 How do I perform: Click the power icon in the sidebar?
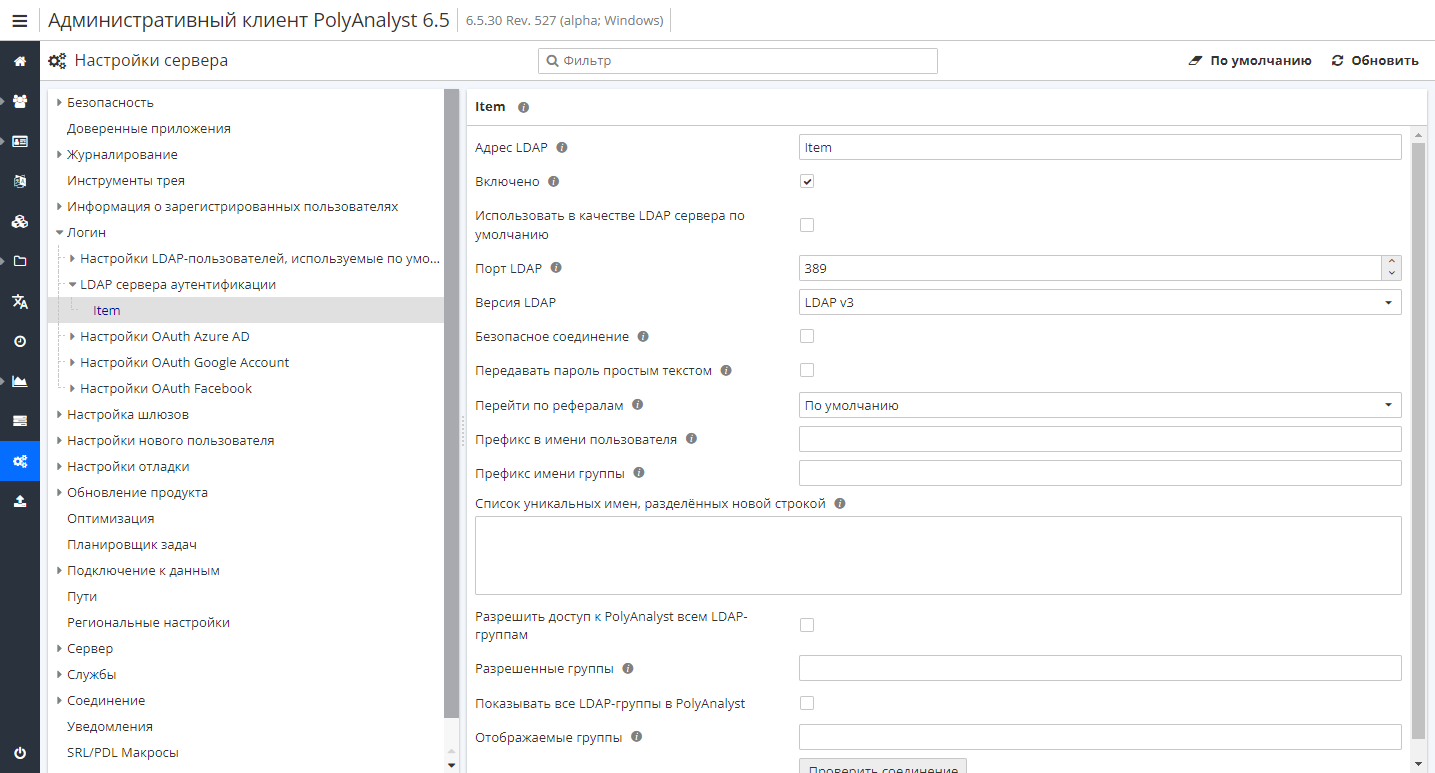[x=20, y=753]
